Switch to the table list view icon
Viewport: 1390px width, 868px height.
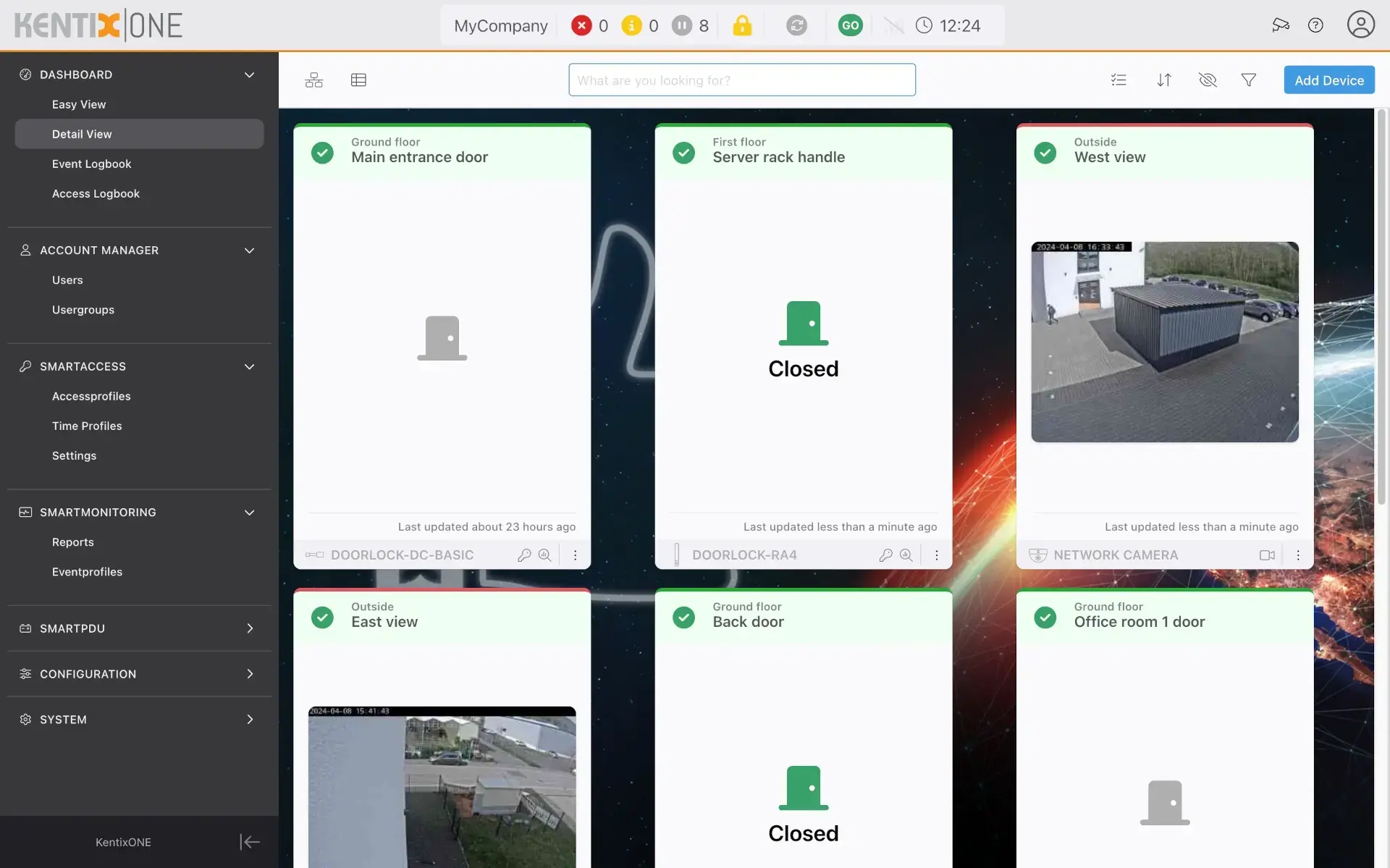coord(358,80)
